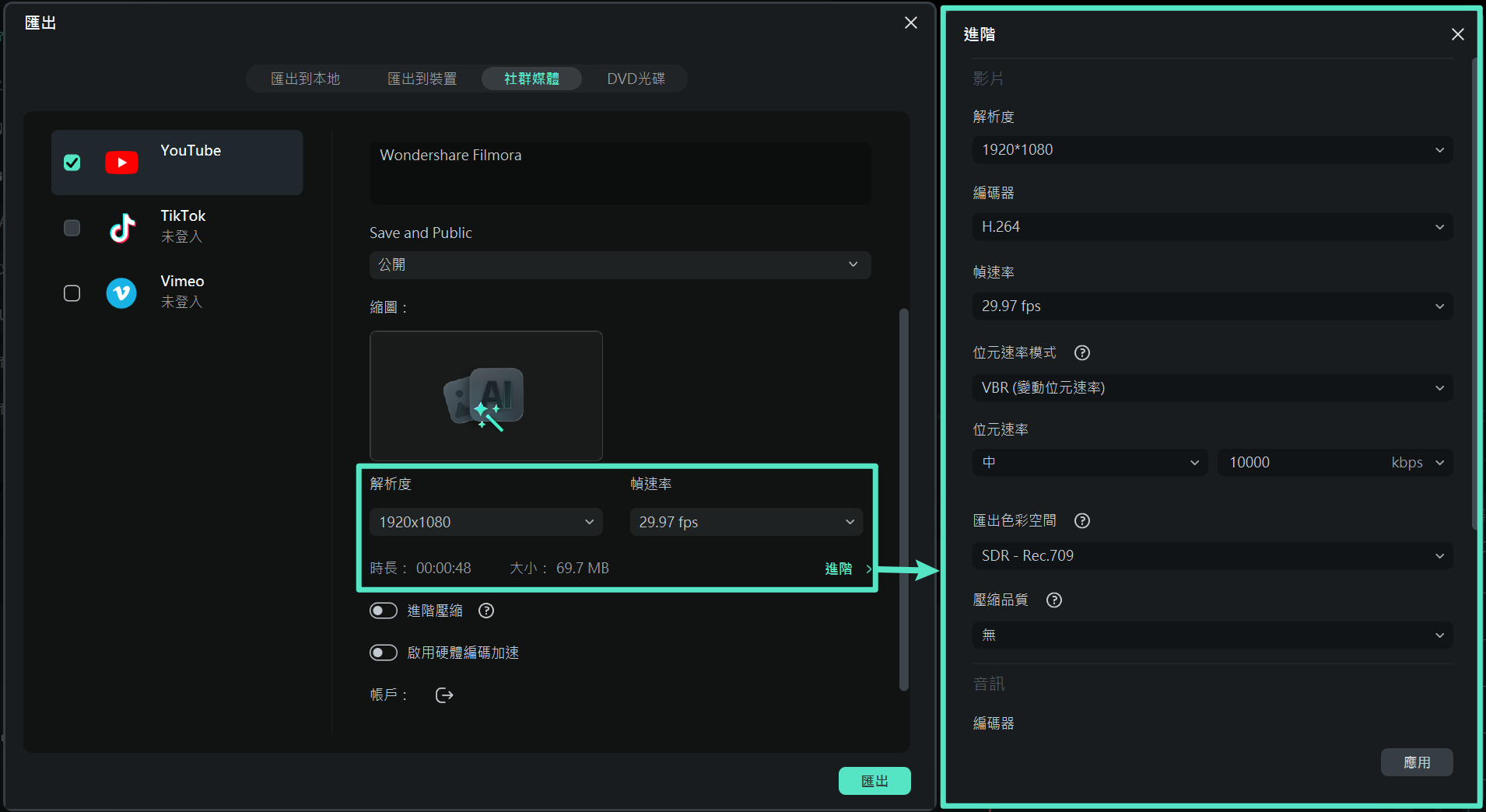Switch to the 匯出到本地 tab
1486x812 pixels.
click(x=305, y=79)
